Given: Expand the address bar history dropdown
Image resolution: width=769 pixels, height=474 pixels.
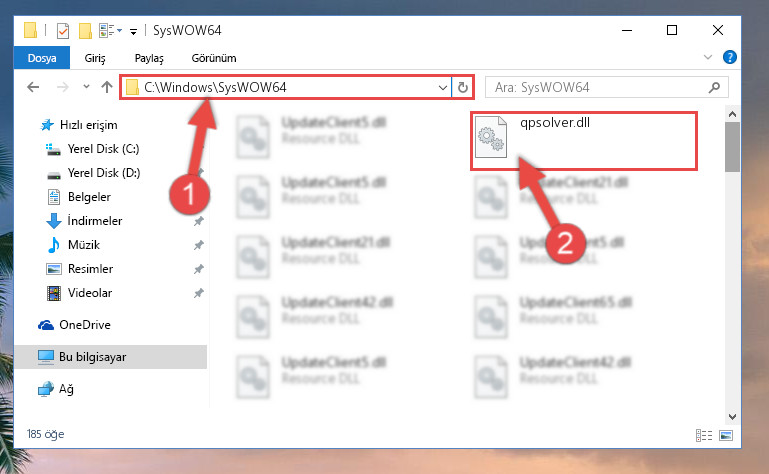Looking at the screenshot, I should [x=442, y=88].
